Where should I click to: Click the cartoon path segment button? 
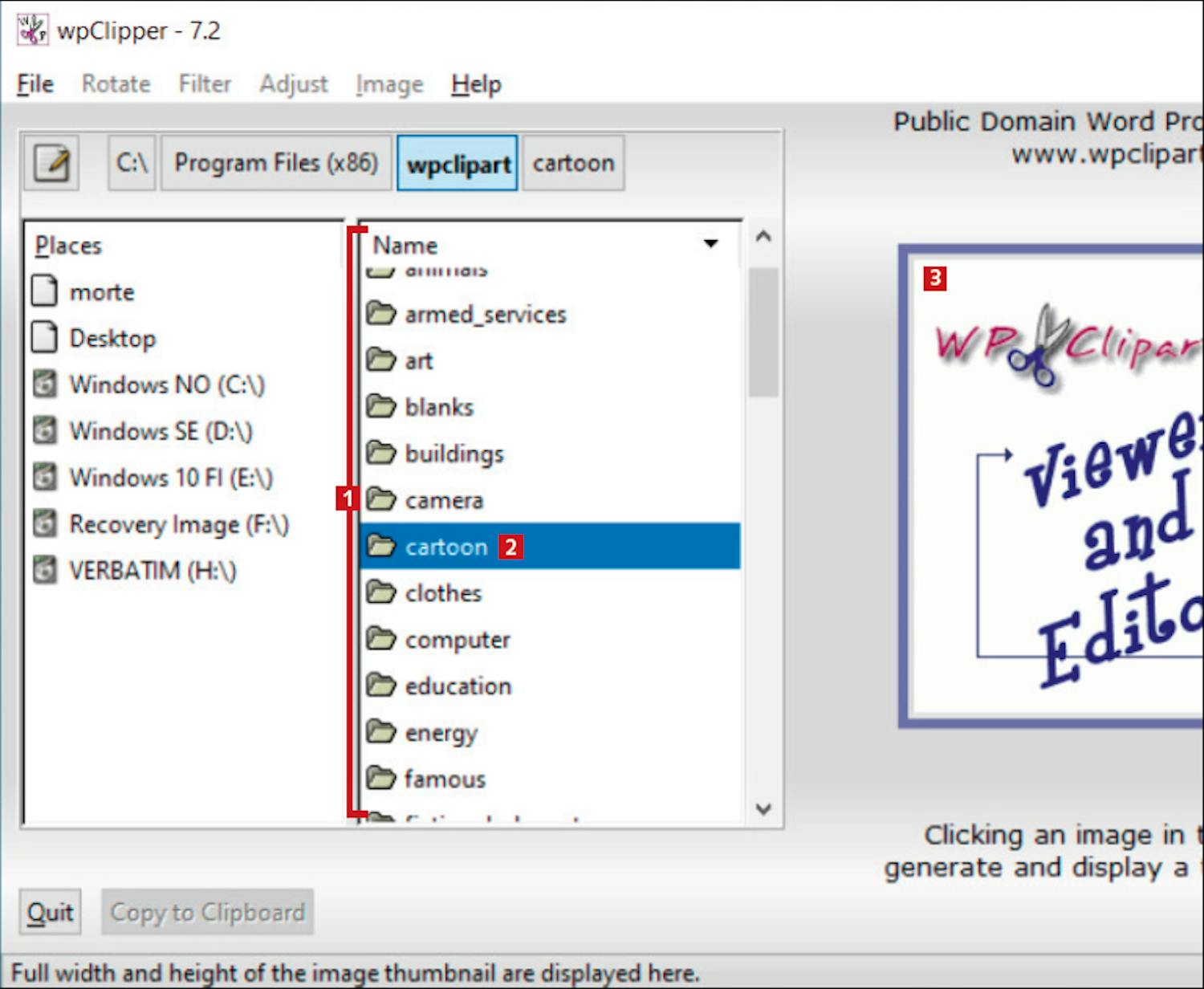tap(573, 164)
